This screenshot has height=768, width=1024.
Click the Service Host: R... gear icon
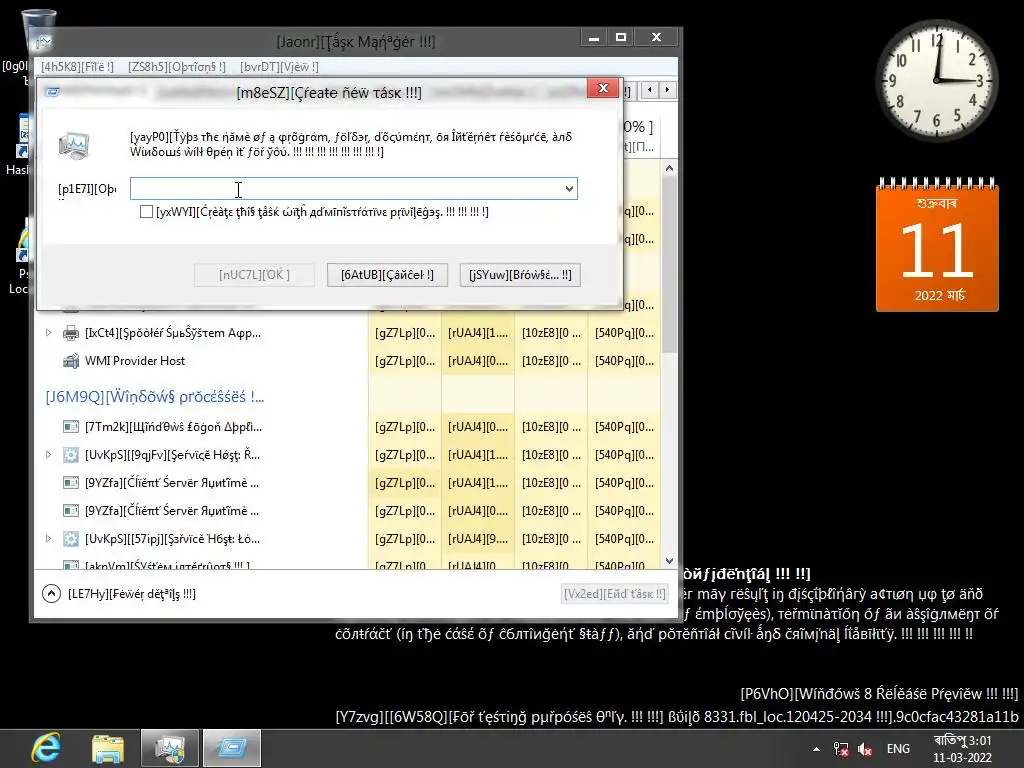pyautogui.click(x=71, y=455)
